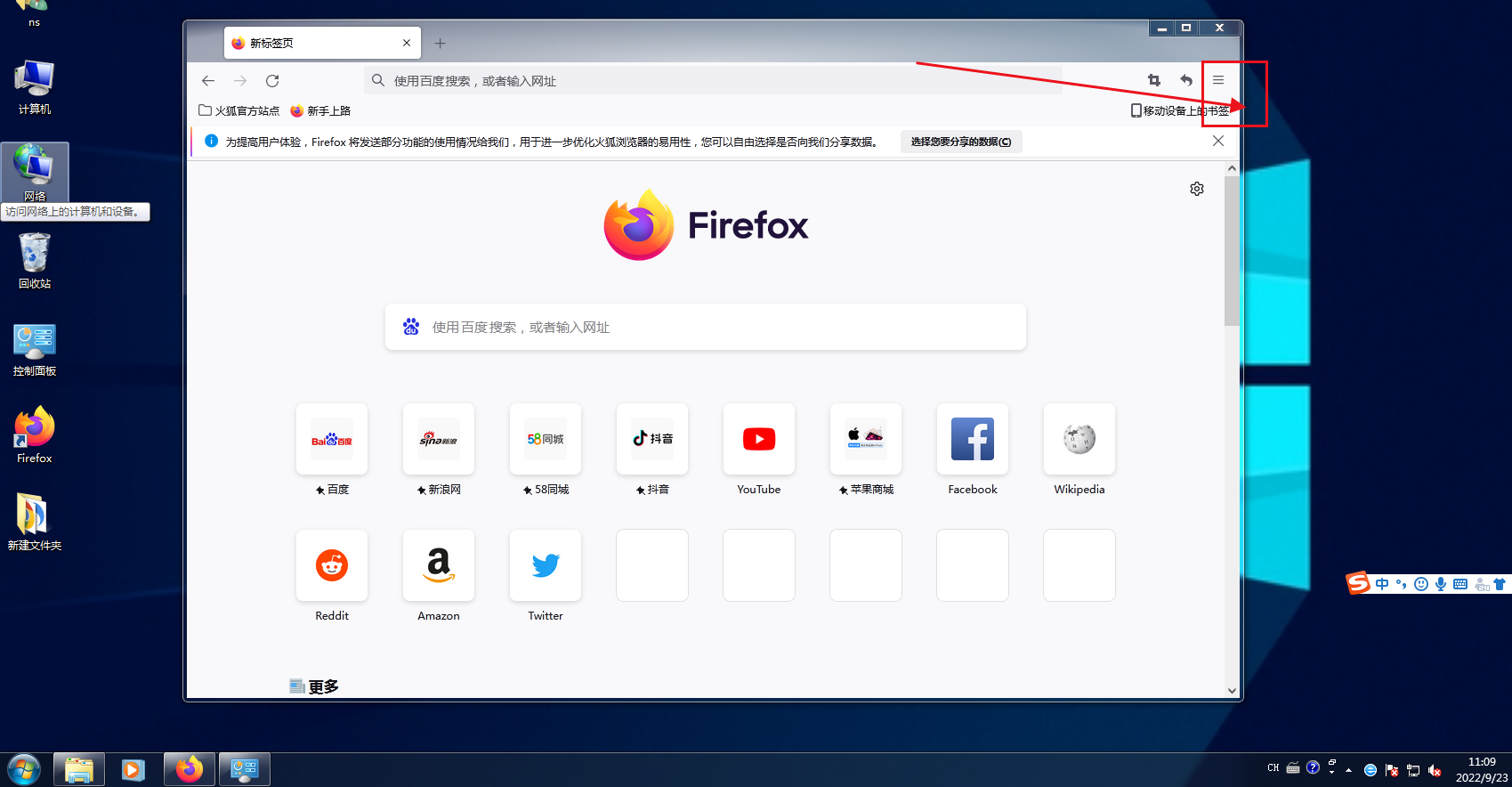The height and width of the screenshot is (787, 1512).
Task: Reload the current page
Action: [272, 81]
